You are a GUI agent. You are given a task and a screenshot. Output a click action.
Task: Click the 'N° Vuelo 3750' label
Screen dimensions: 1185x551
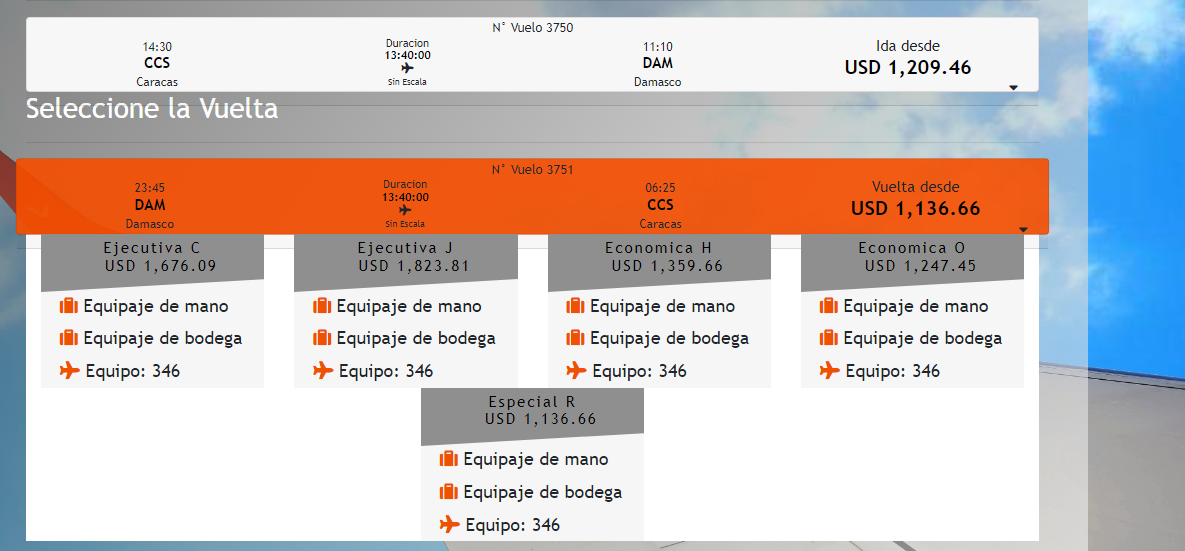(533, 28)
